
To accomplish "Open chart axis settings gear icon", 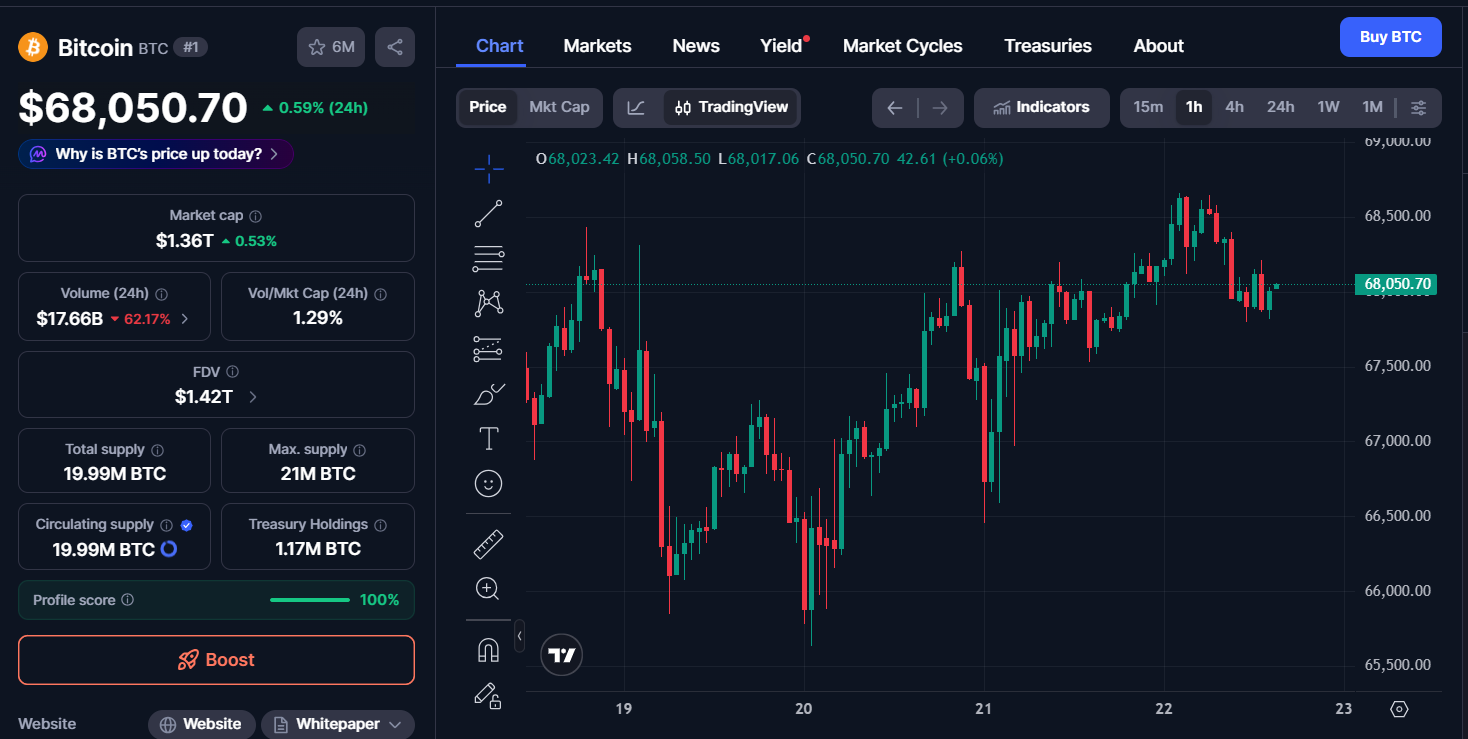I will click(x=1400, y=709).
